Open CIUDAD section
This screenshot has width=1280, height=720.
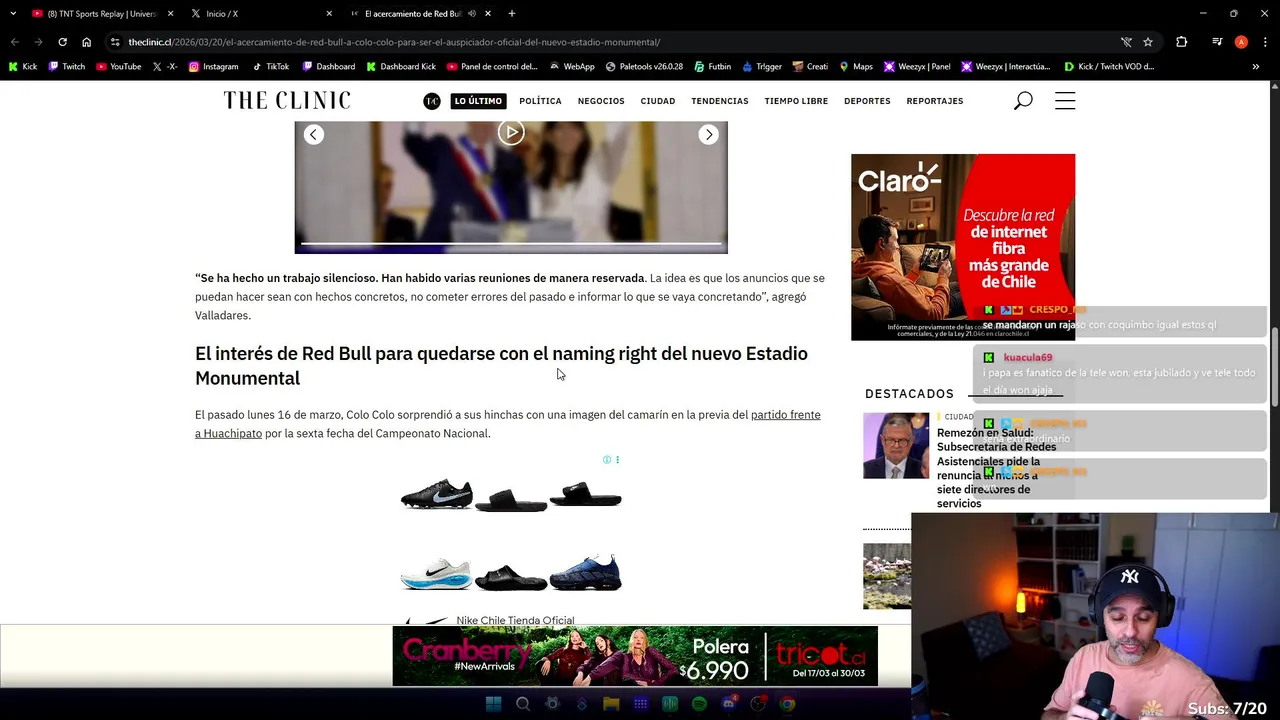click(658, 101)
